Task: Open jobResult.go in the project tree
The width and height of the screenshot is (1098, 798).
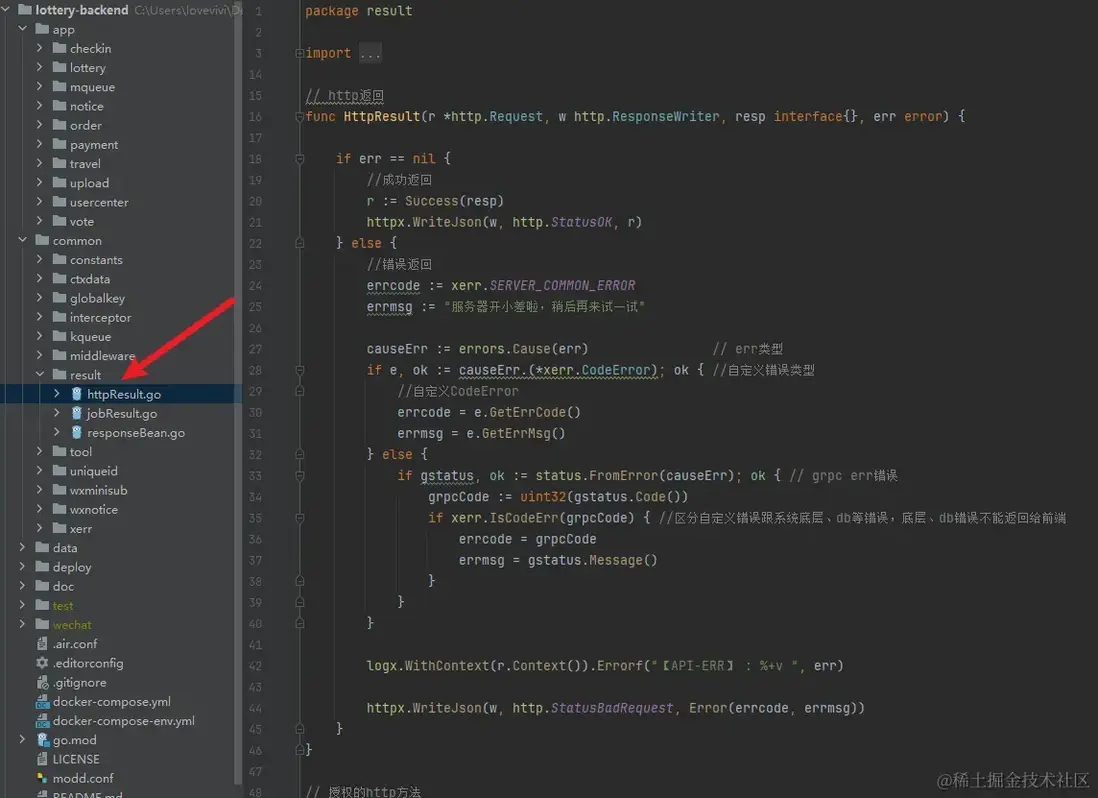Action: [x=122, y=414]
